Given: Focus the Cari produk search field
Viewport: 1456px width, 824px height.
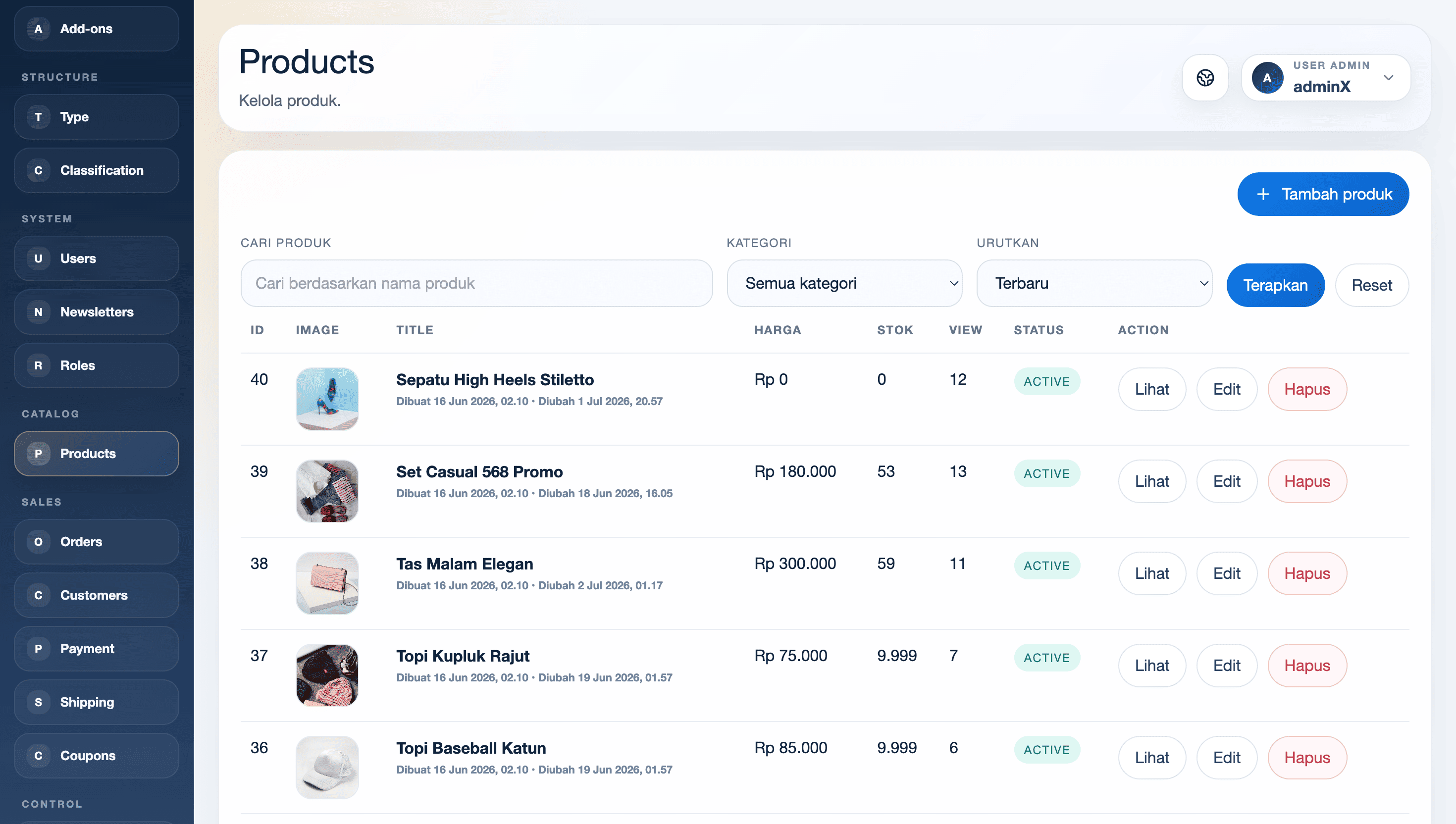Looking at the screenshot, I should coord(476,283).
